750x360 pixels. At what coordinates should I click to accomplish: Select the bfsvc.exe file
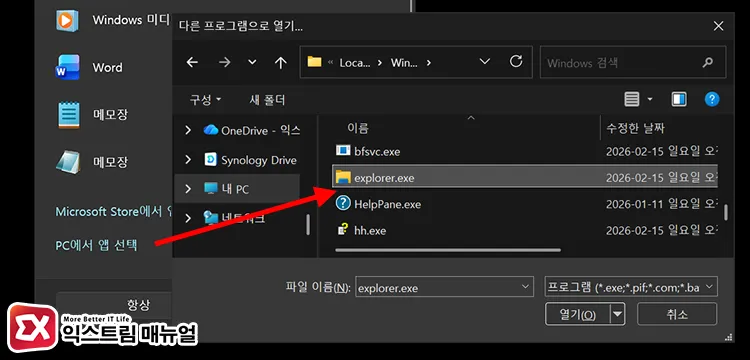(x=524, y=152)
